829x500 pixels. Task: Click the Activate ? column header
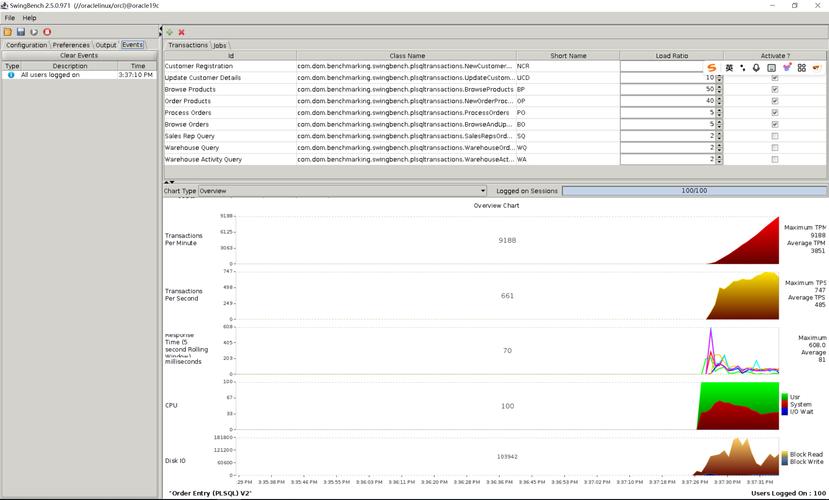click(775, 55)
